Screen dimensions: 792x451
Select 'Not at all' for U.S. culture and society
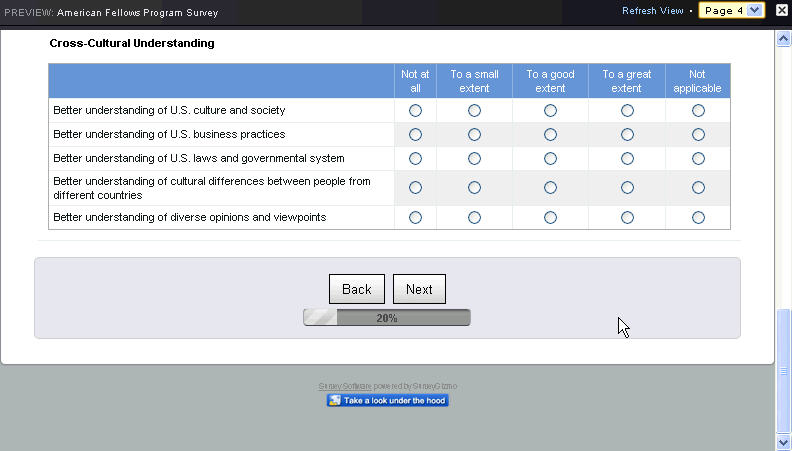pyautogui.click(x=415, y=111)
